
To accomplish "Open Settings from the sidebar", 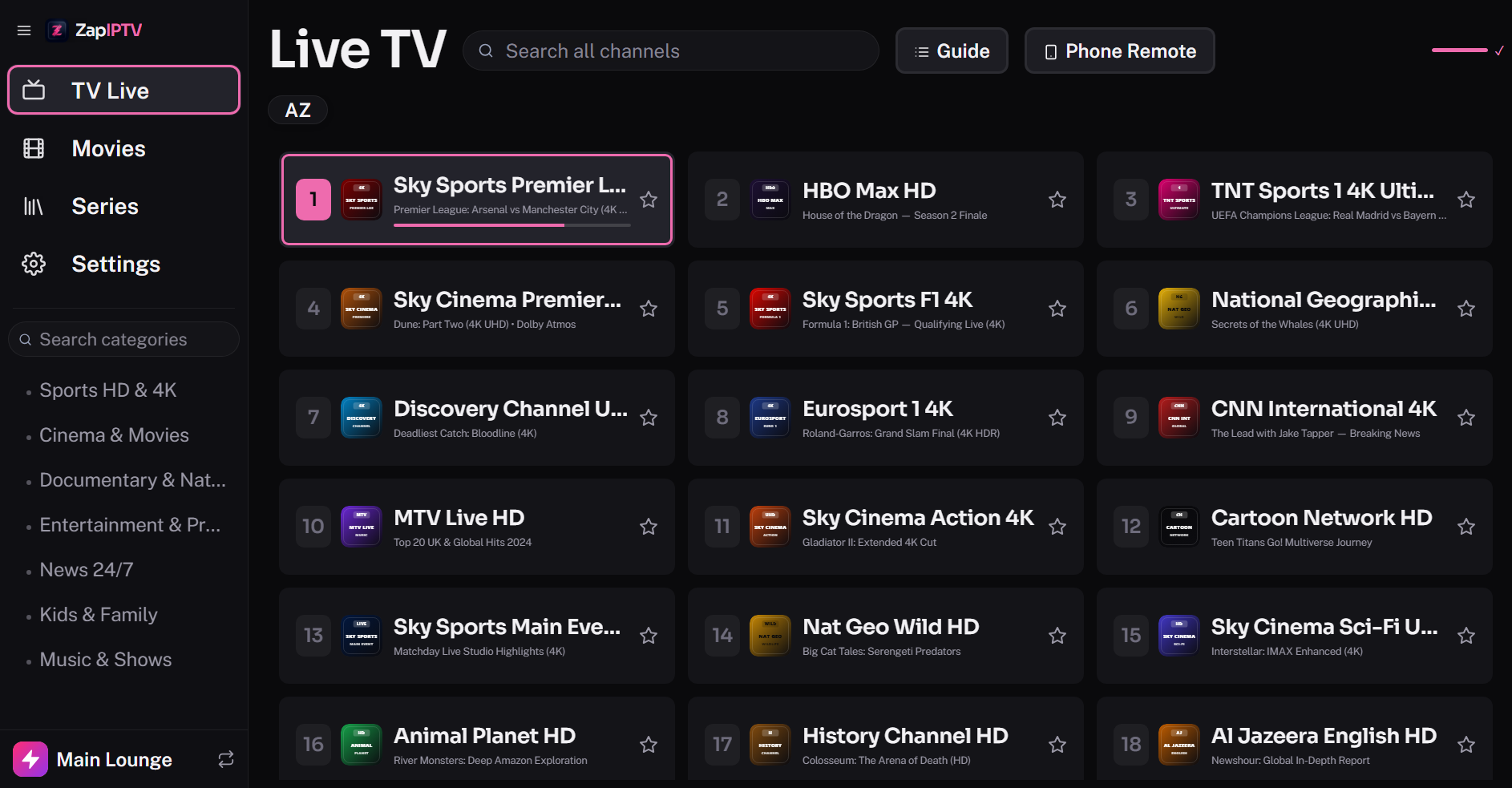I will tap(123, 264).
